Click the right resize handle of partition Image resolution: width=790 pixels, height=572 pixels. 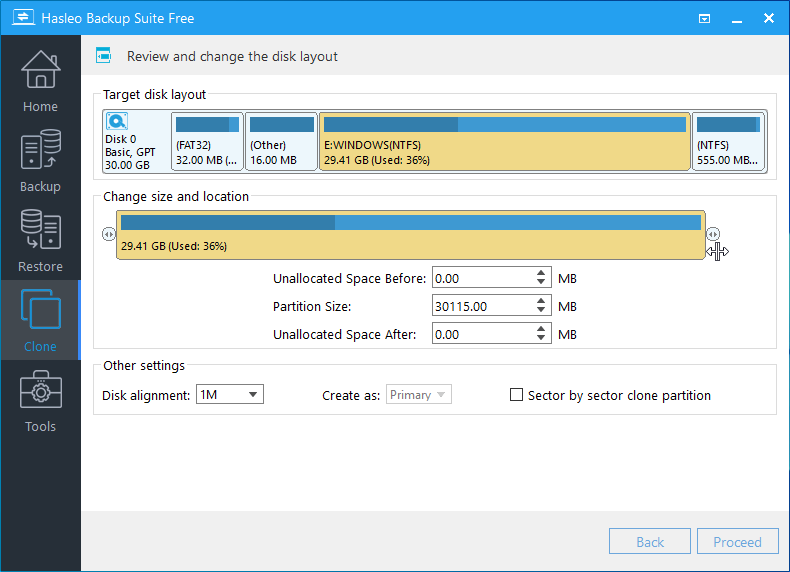coord(713,234)
